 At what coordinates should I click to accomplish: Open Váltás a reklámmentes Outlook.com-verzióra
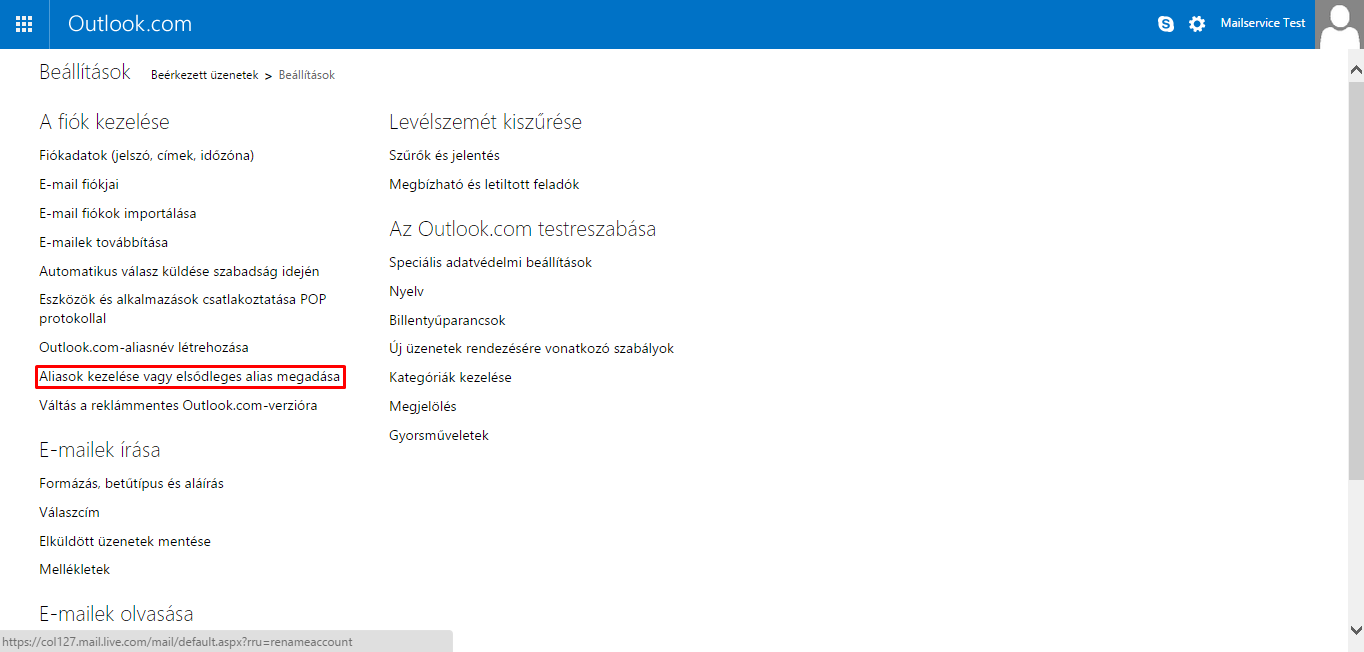point(178,405)
